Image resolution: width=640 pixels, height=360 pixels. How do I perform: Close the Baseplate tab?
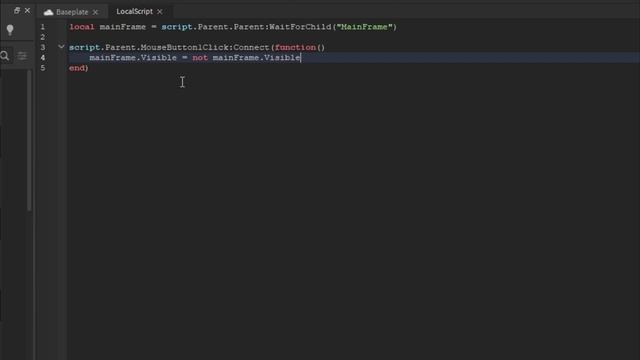click(x=95, y=12)
